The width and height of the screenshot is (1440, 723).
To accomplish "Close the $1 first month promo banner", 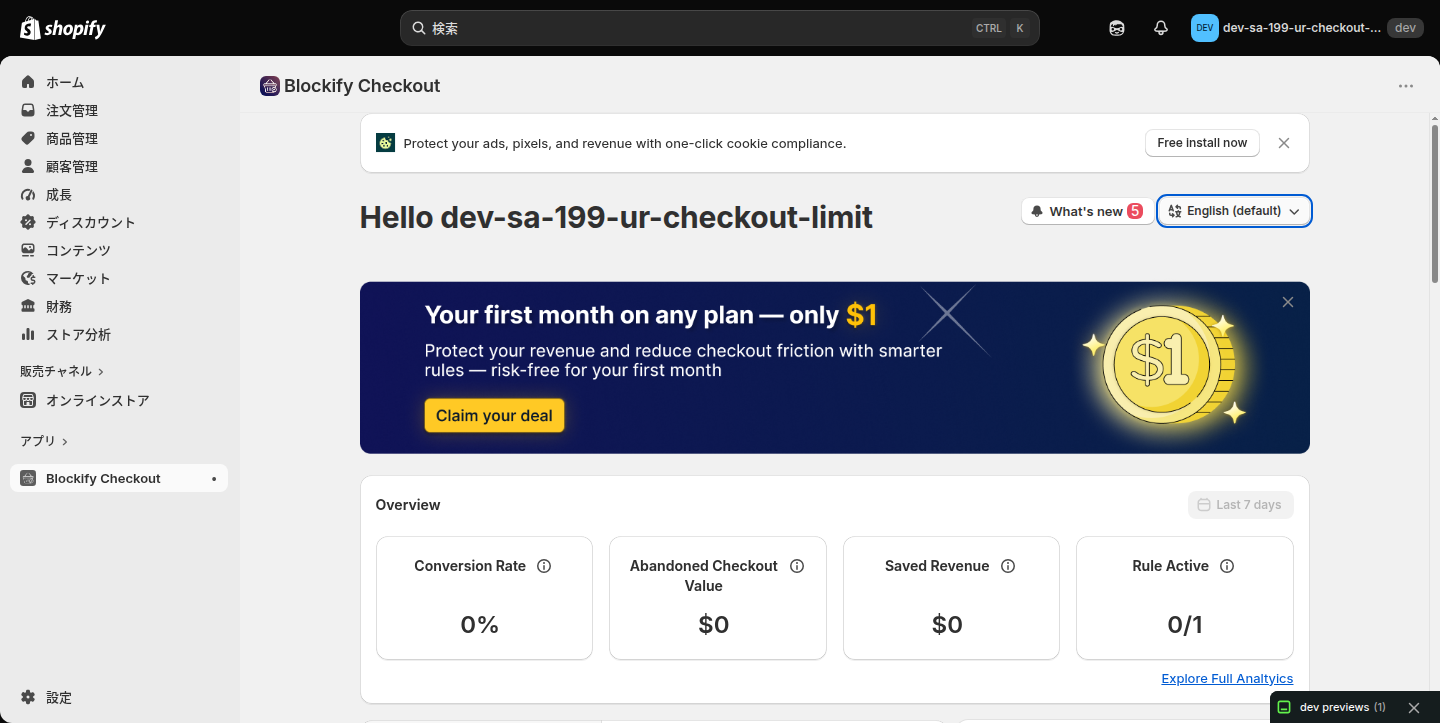I will (x=1288, y=302).
